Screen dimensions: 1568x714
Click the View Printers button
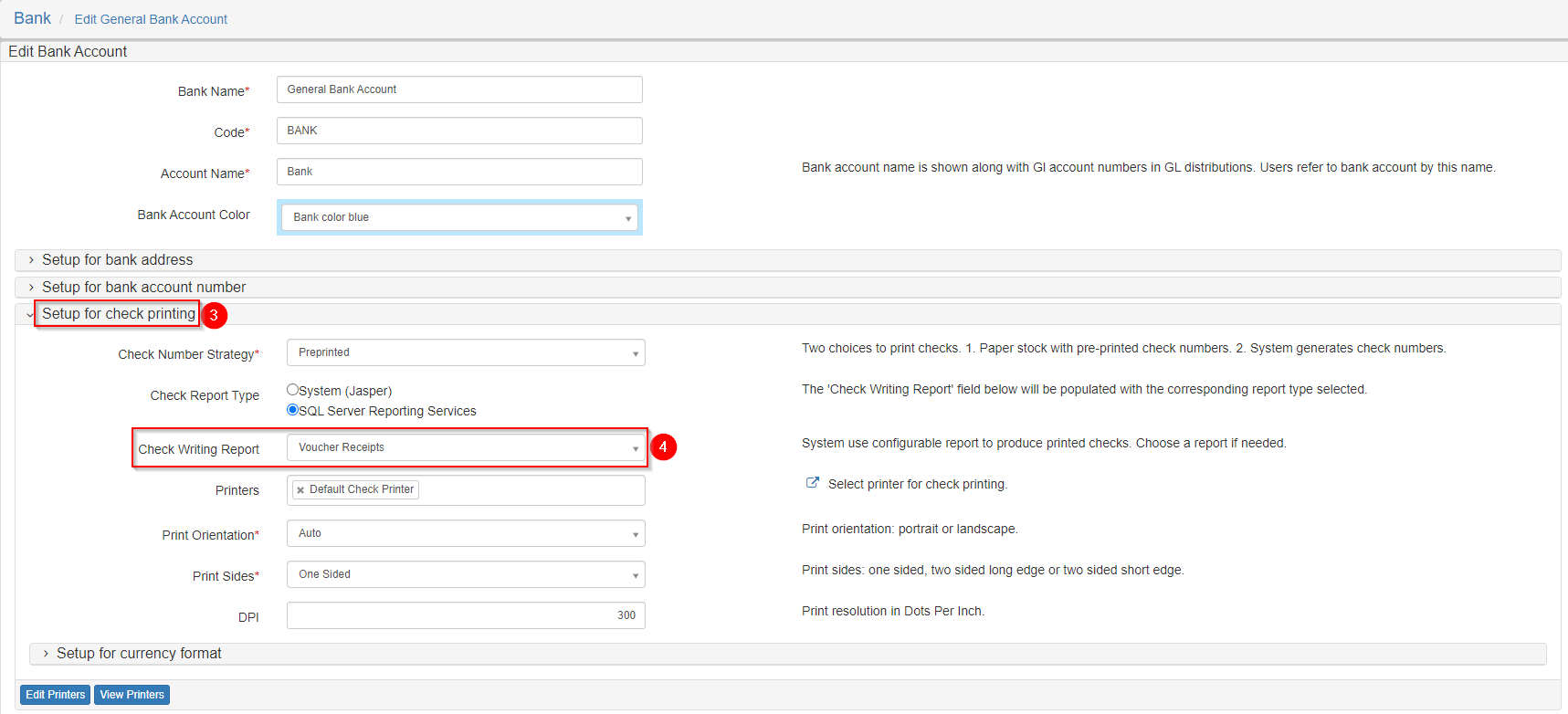click(x=132, y=695)
